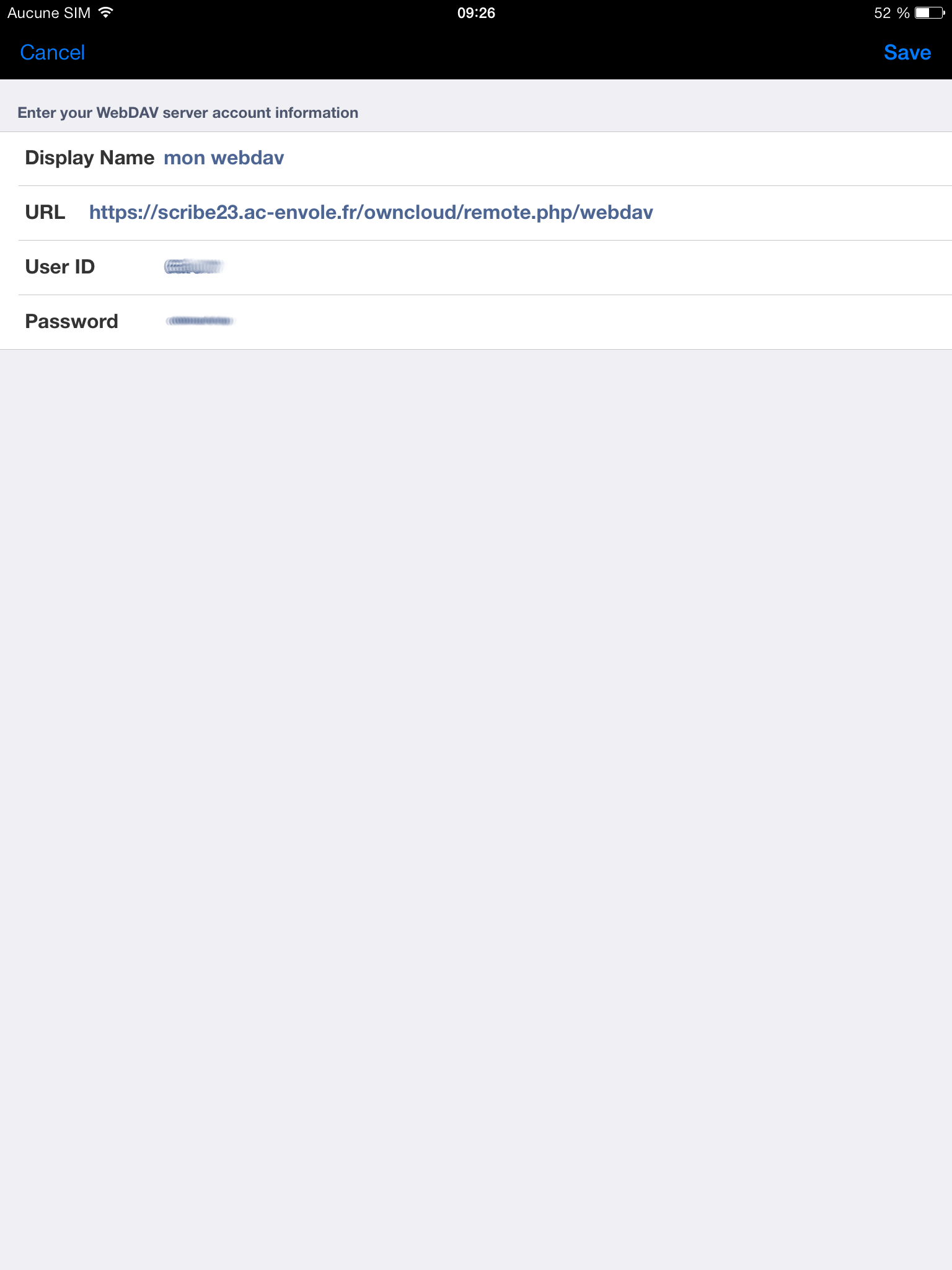The image size is (952, 1270).
Task: Tap the Wi-Fi status icon
Action: pos(106,12)
